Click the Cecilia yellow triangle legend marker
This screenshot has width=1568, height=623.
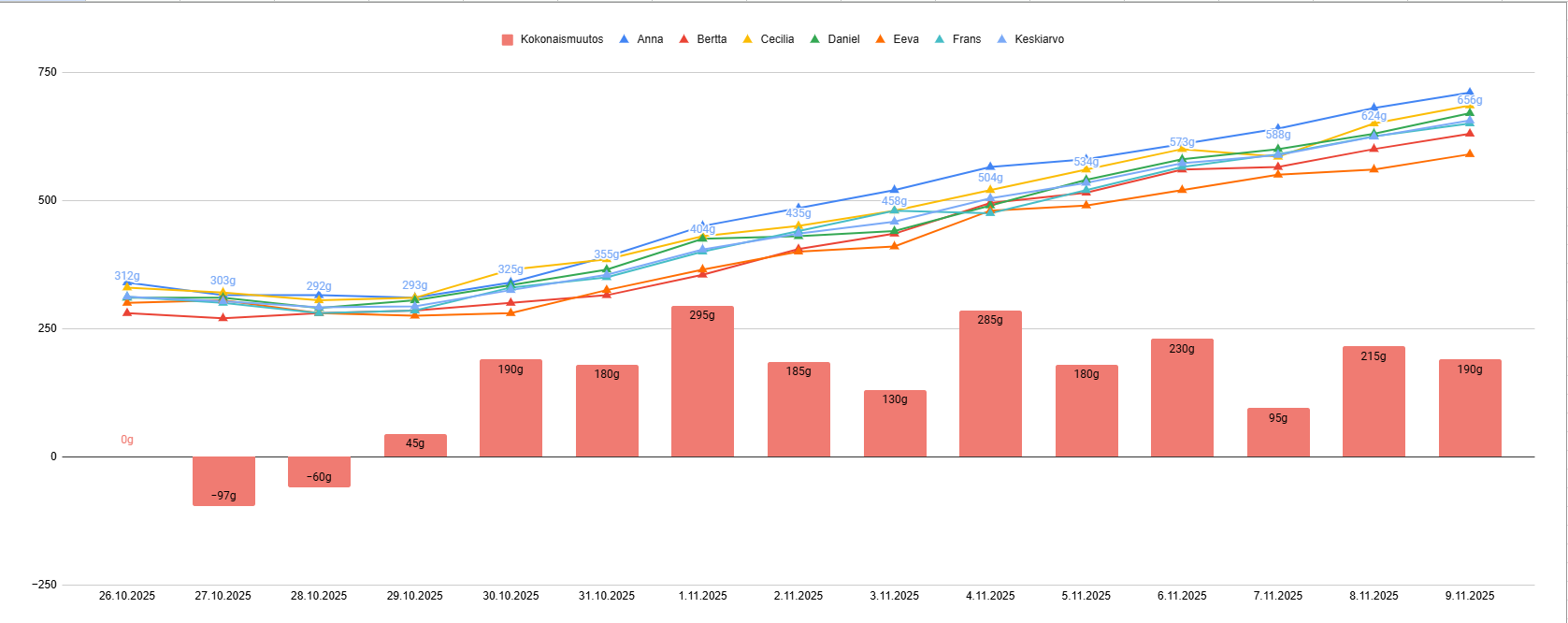tap(747, 39)
